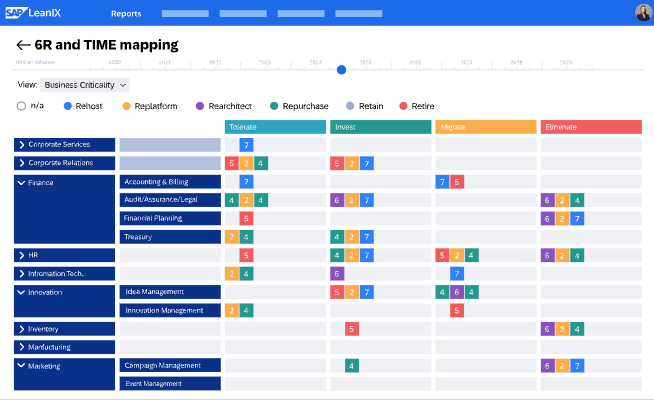This screenshot has width=654, height=401.
Task: Click the Idea Management subcategory
Action: pos(169,292)
